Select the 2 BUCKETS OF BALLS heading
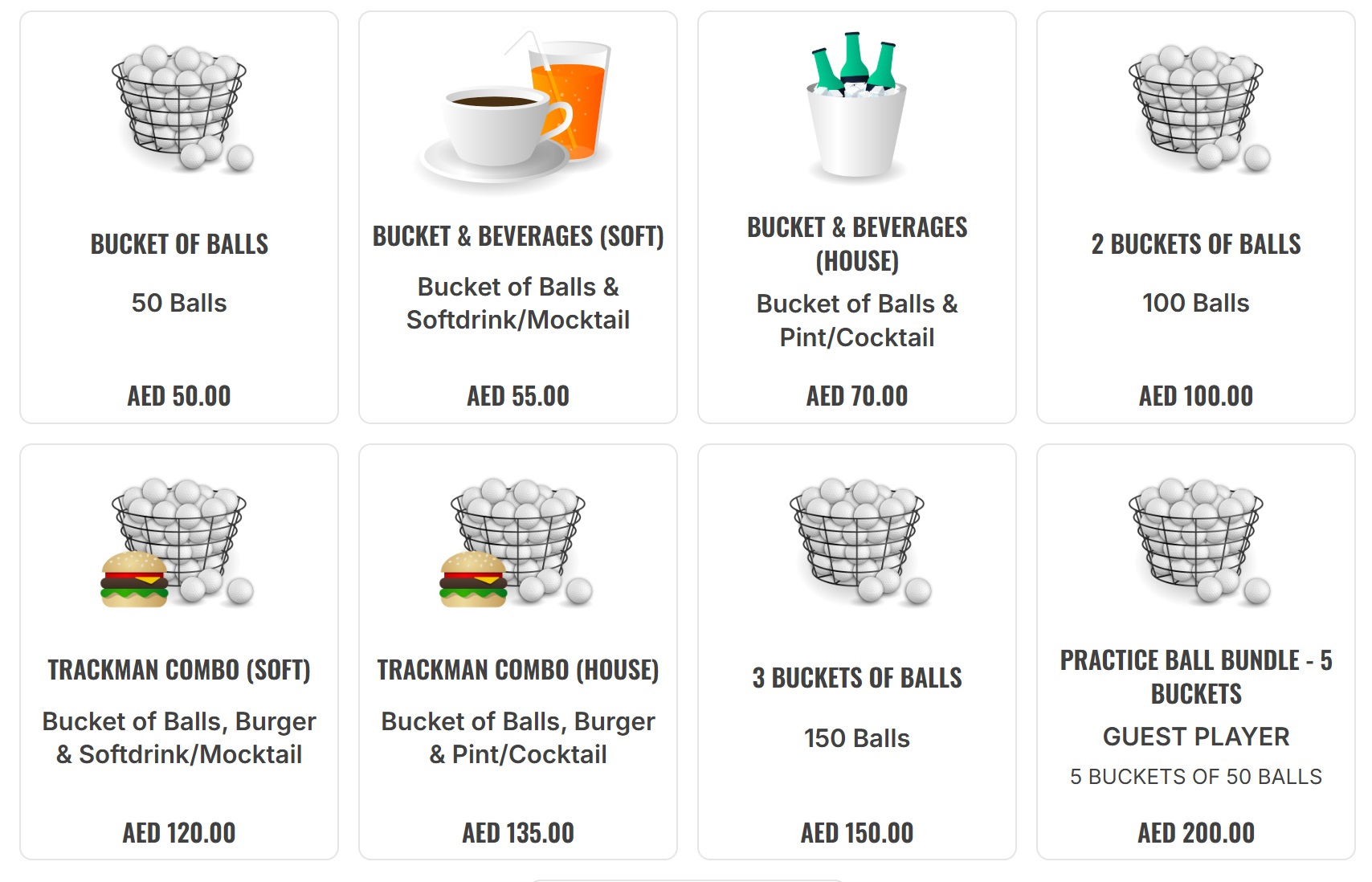1372x882 pixels. 1196,244
